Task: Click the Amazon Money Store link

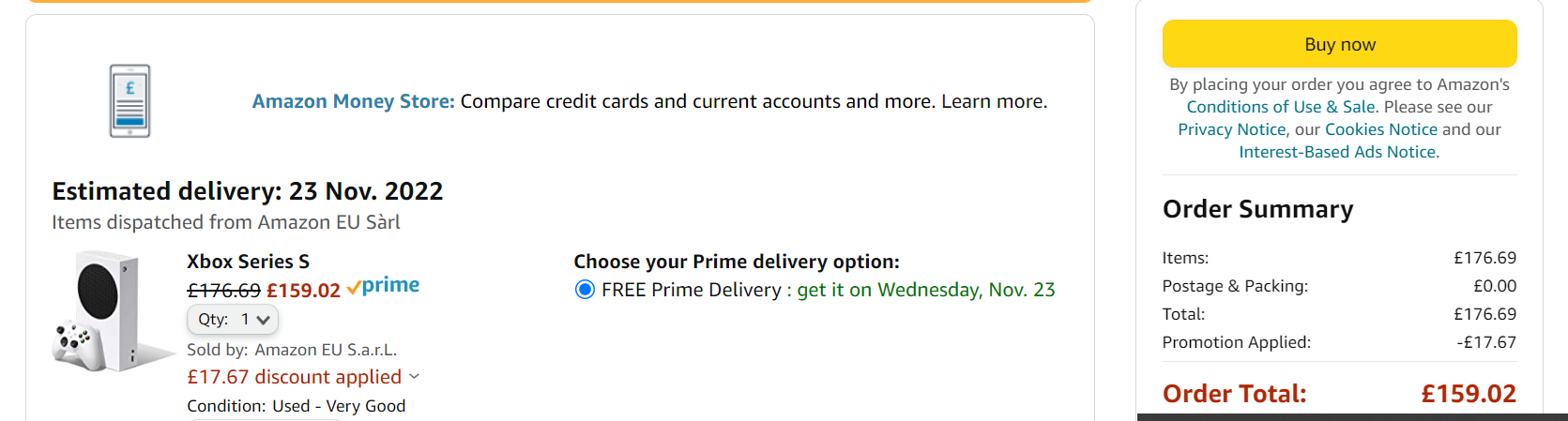Action: click(353, 101)
